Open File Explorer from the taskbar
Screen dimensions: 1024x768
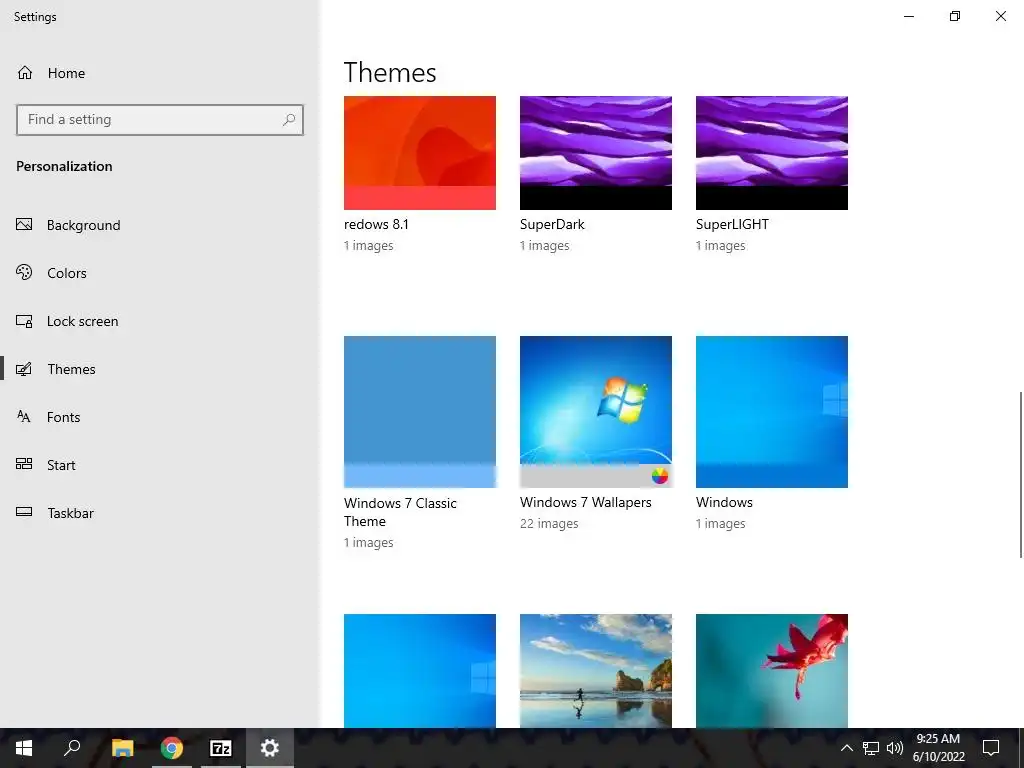[x=122, y=748]
